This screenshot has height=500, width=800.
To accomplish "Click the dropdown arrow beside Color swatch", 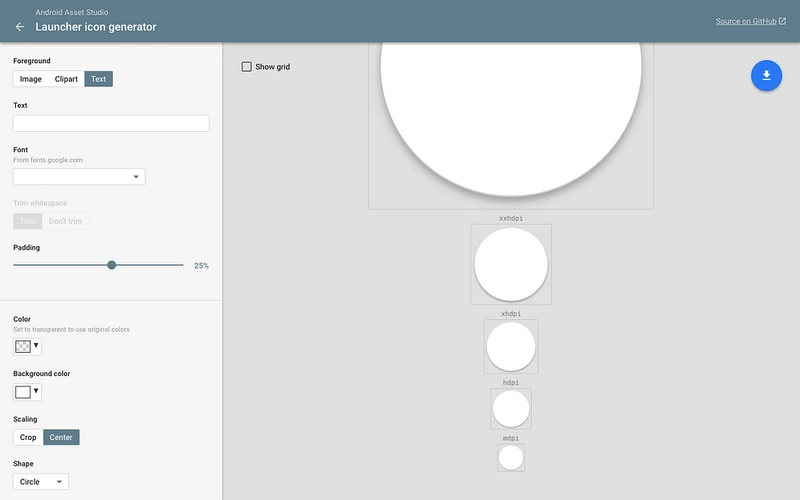I will 36,345.
